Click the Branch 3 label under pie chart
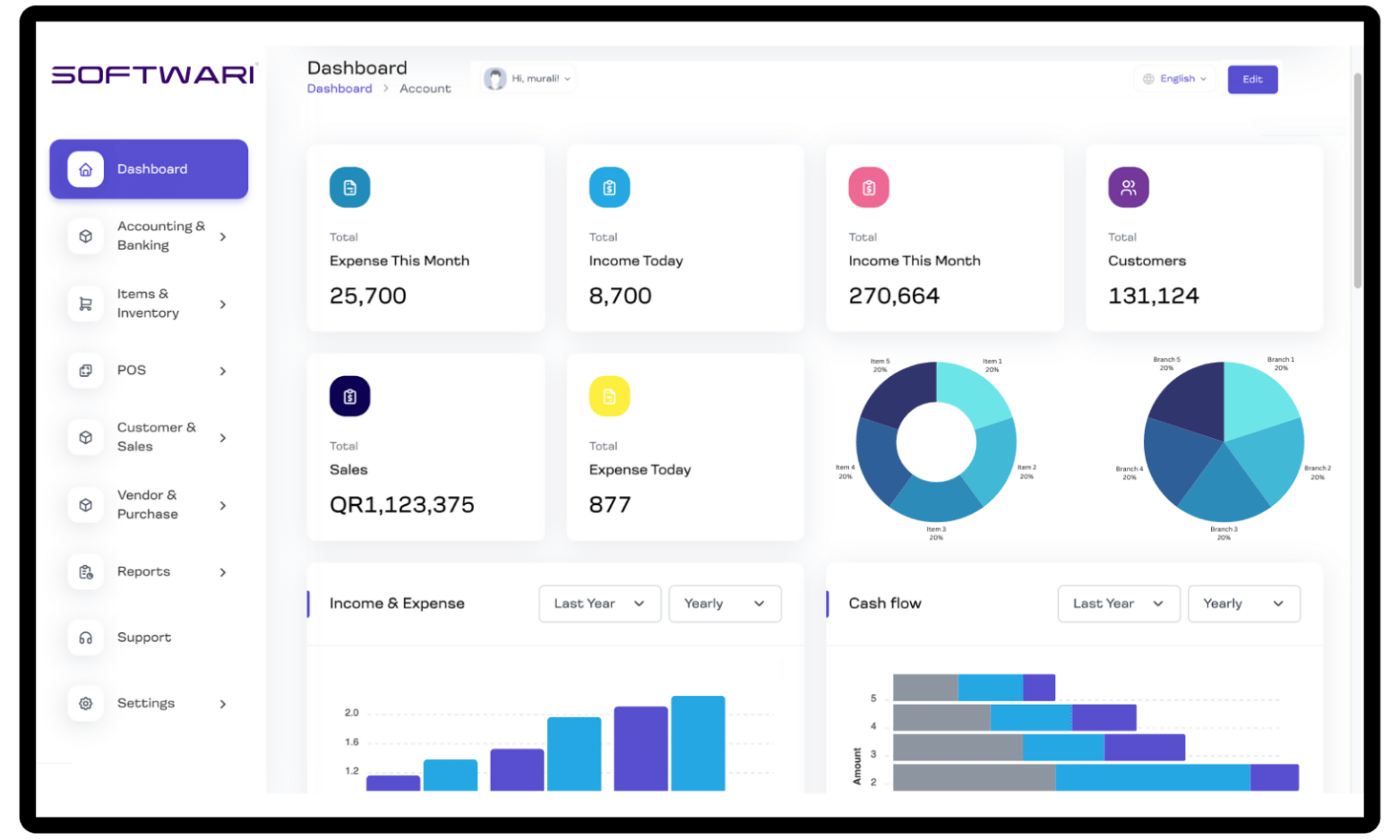The image size is (1400, 840). coord(1224,533)
